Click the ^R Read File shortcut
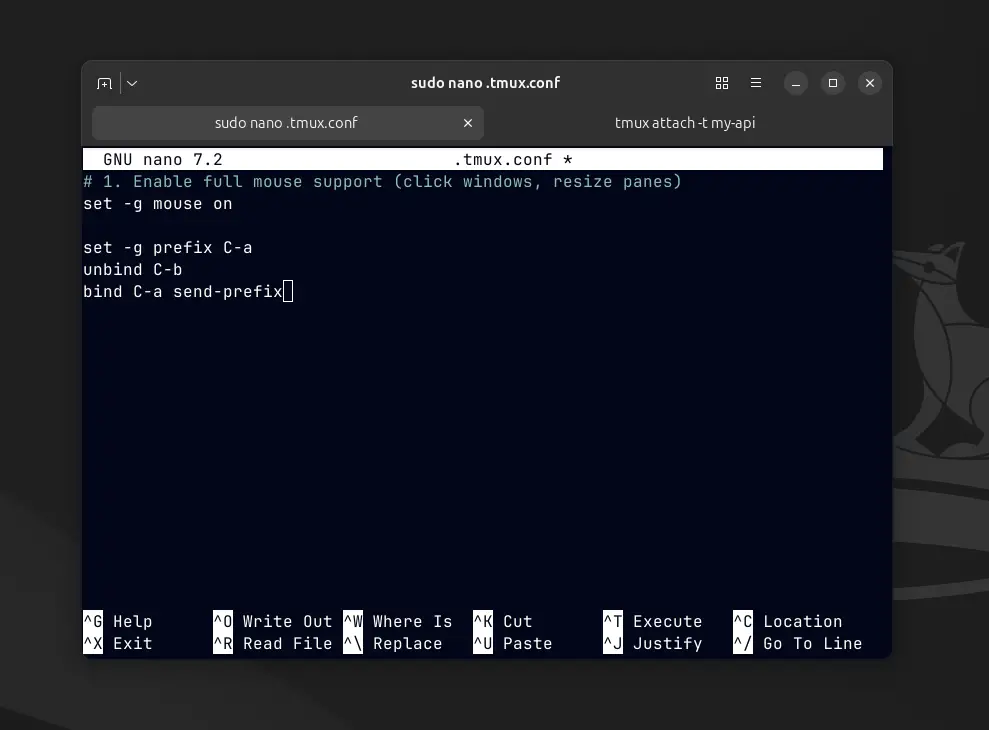The width and height of the screenshot is (989, 730). [272, 644]
